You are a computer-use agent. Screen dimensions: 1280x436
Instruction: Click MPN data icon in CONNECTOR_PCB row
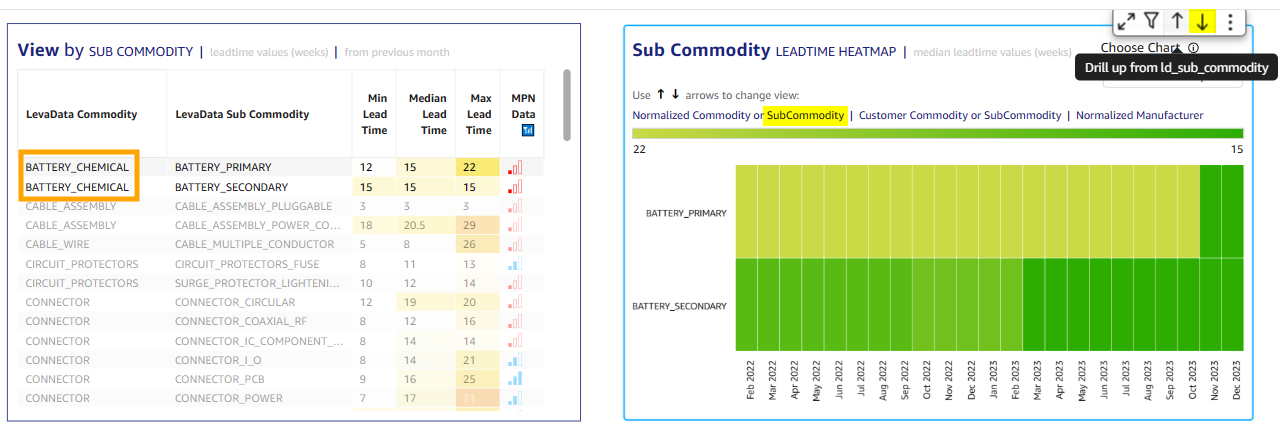515,379
